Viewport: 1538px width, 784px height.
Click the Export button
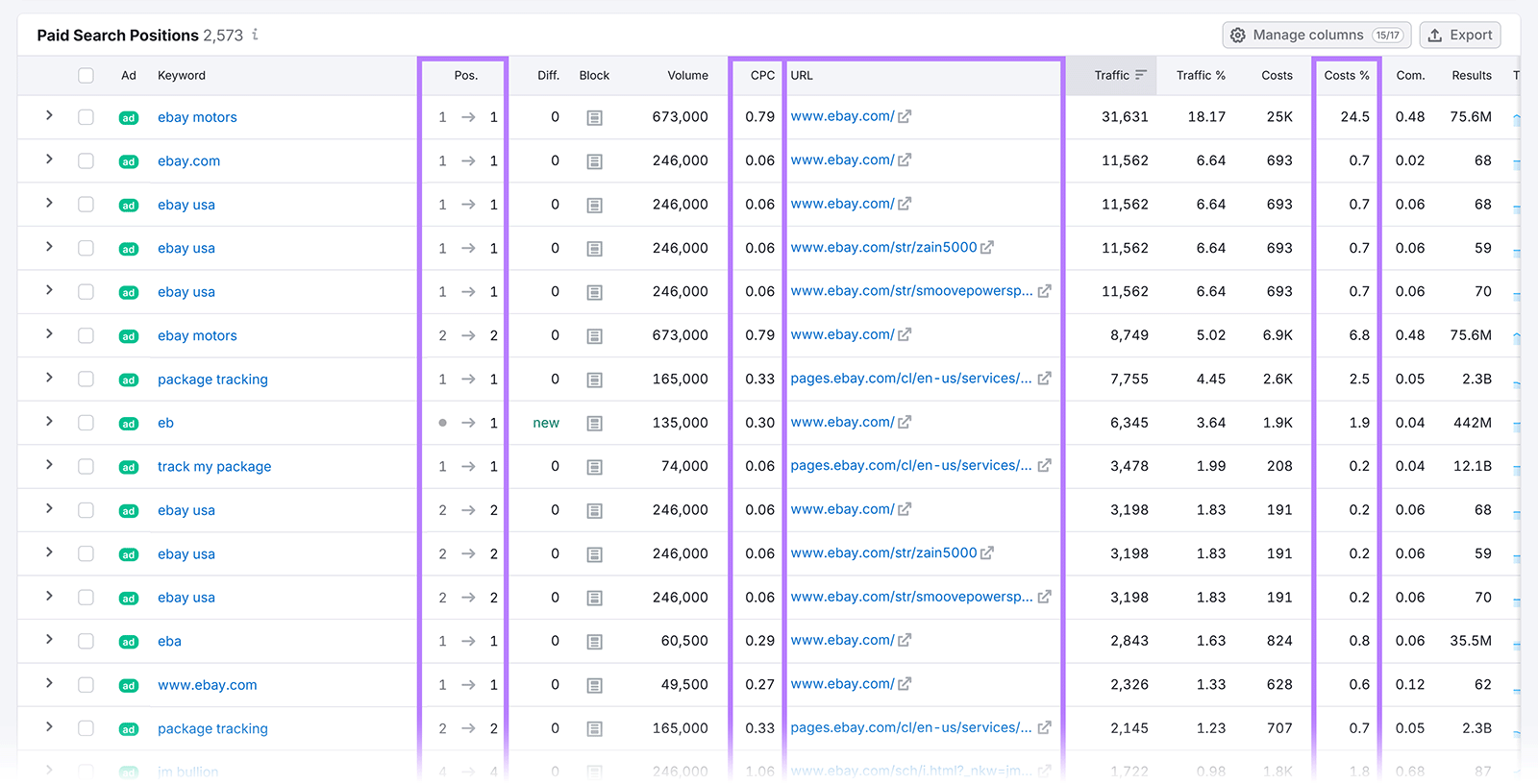(x=1459, y=35)
